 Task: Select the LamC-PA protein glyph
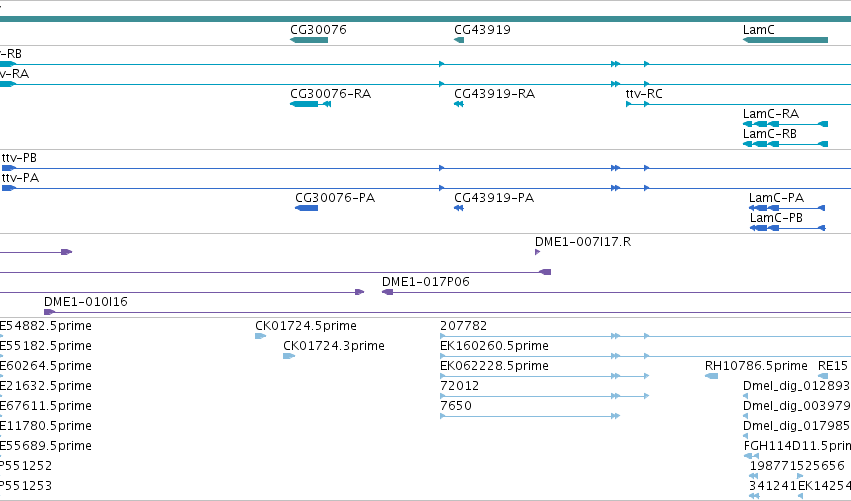[x=787, y=208]
